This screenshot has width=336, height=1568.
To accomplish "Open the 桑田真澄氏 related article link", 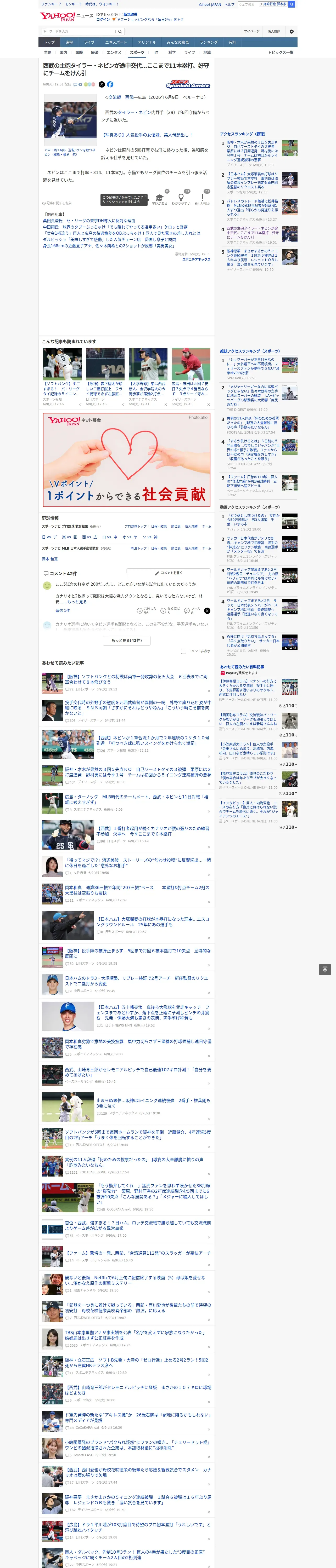I will [89, 221].
